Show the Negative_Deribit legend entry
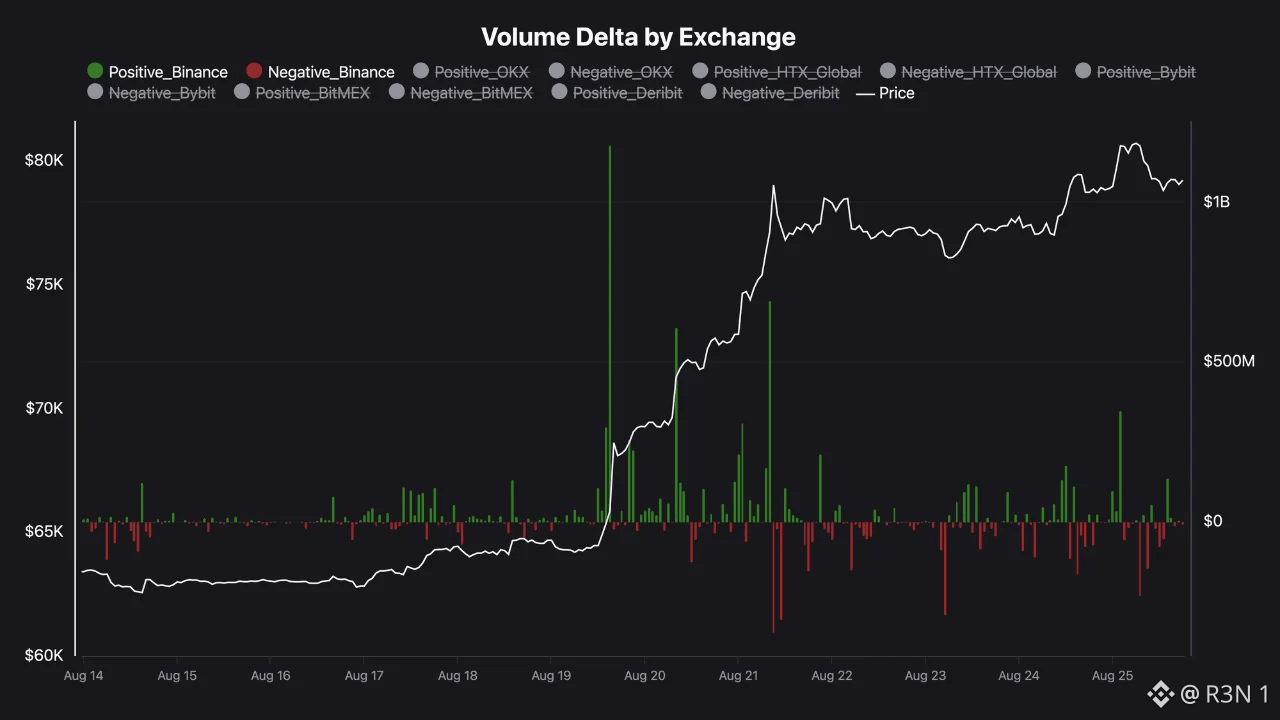The image size is (1280, 720). tap(770, 93)
